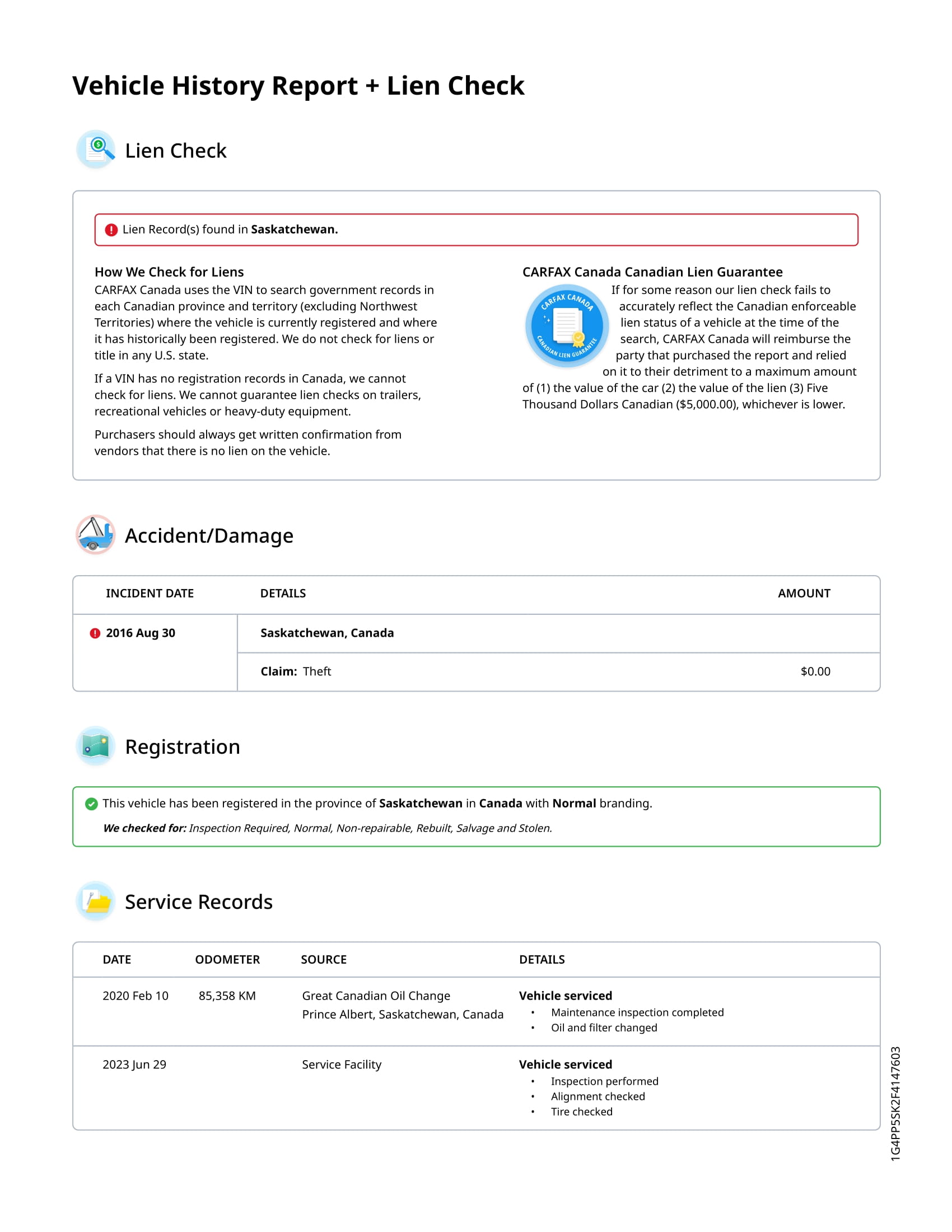Image resolution: width=952 pixels, height=1232 pixels.
Task: Click the 'Service Facility' source entry
Action: tap(341, 1065)
